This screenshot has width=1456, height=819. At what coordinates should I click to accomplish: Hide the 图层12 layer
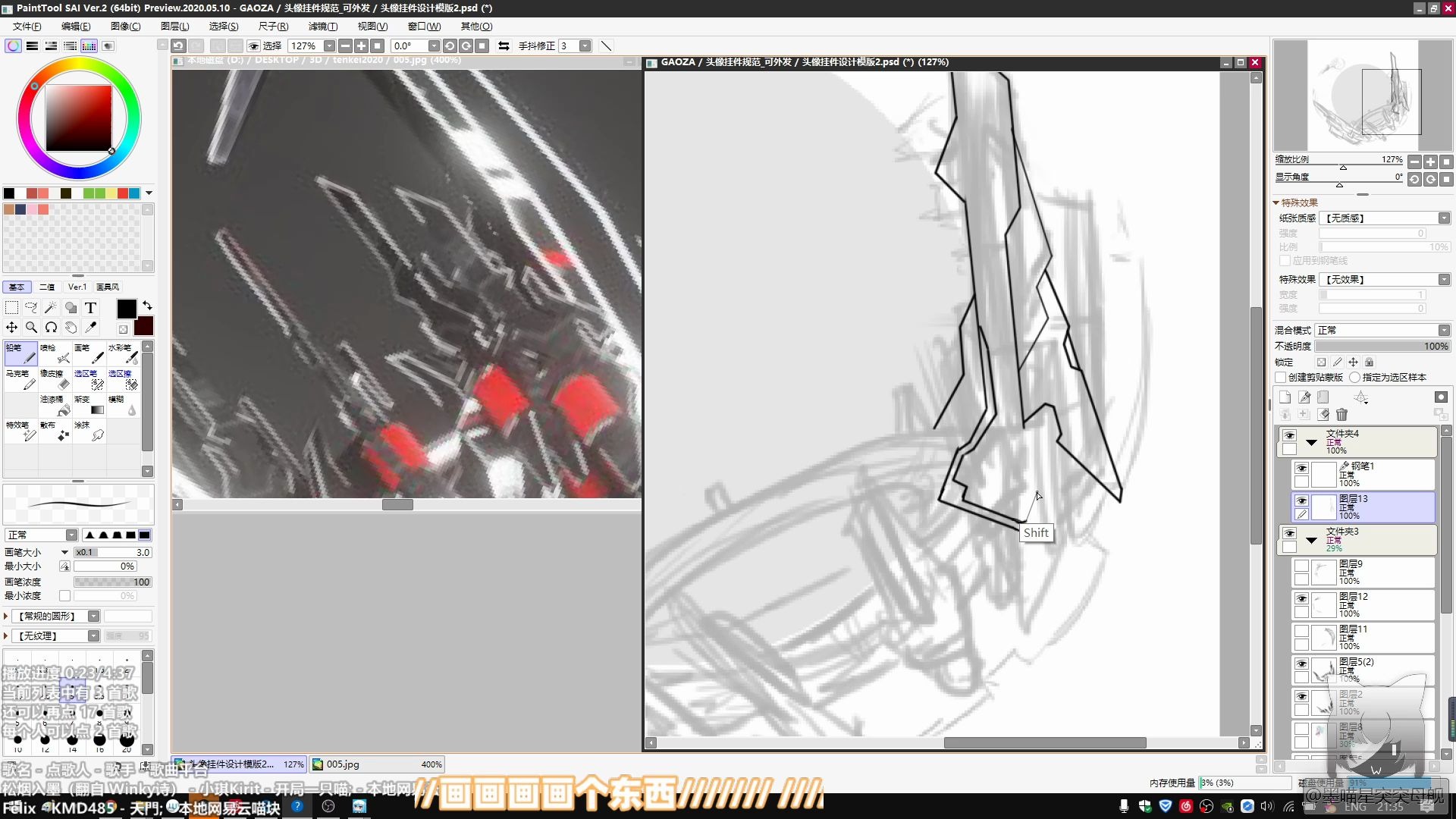1301,598
